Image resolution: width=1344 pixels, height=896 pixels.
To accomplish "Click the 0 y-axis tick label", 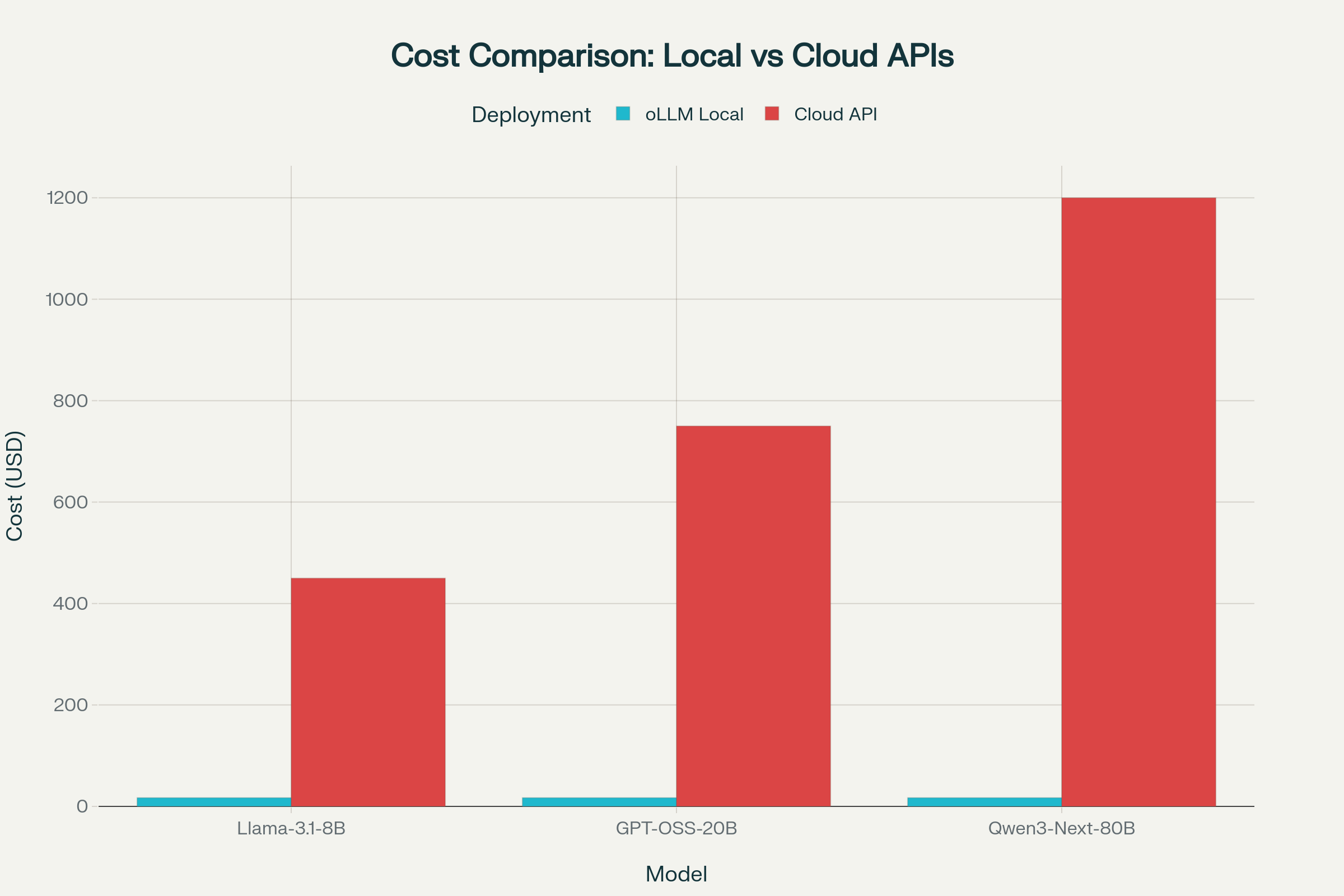I will 82,806.
